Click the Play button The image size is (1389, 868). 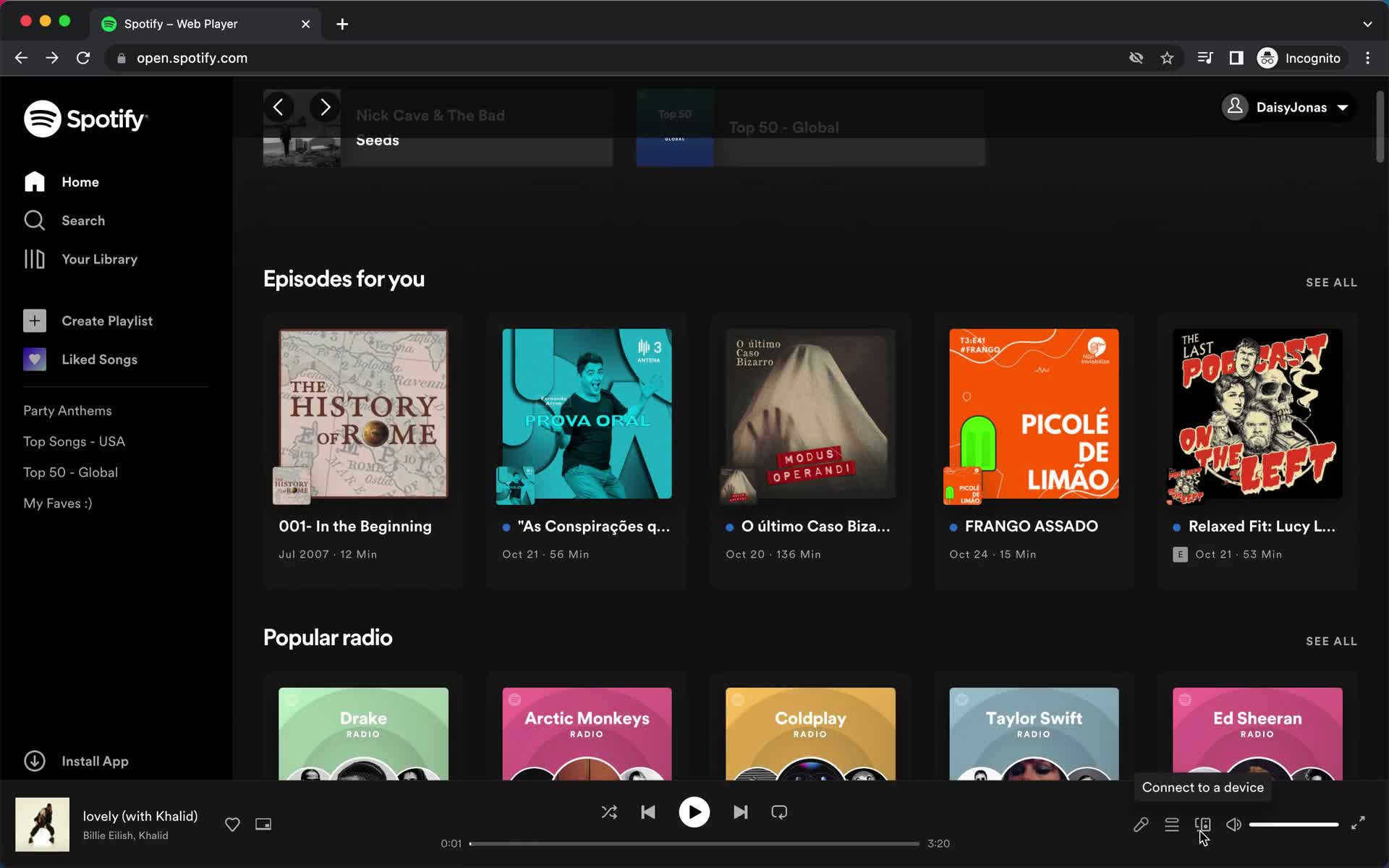694,812
